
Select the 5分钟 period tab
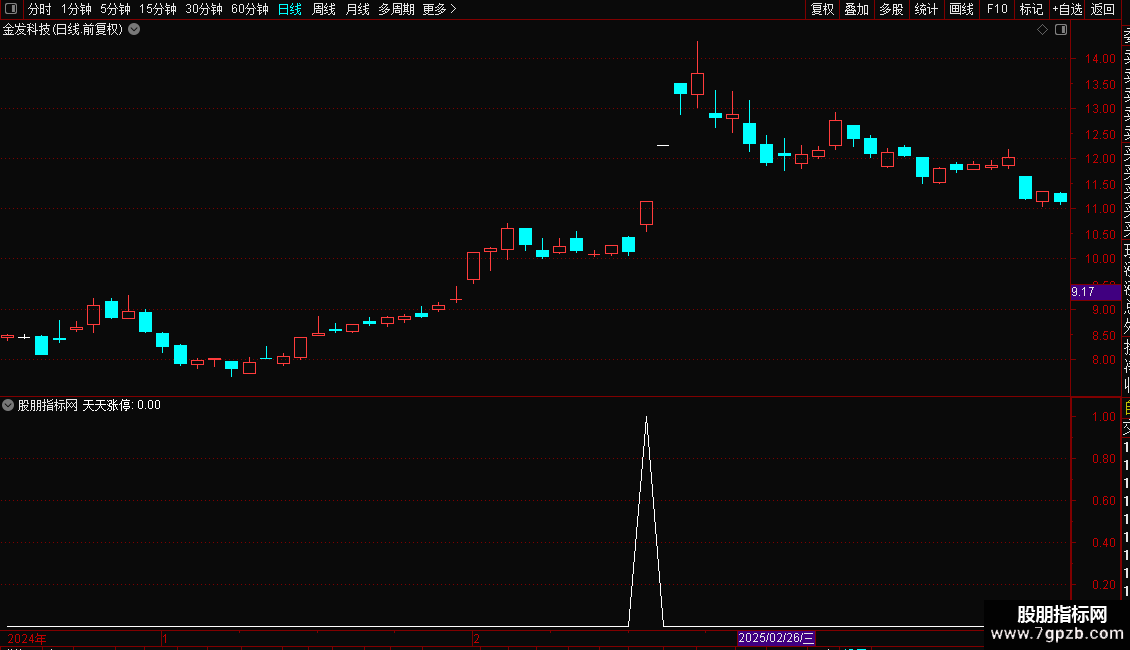pos(115,9)
